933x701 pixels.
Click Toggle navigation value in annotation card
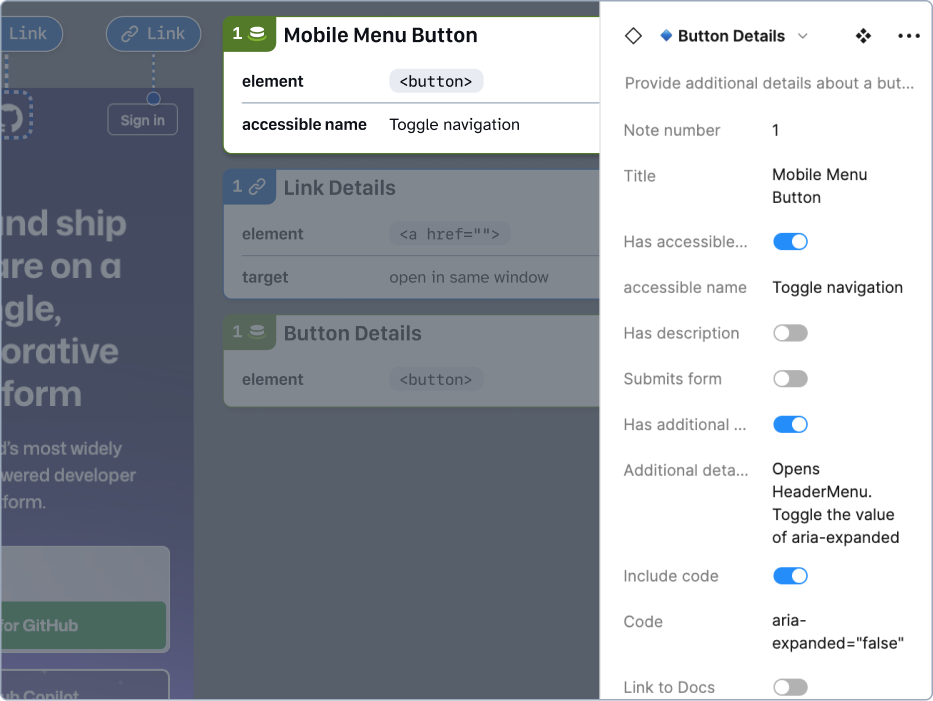pyautogui.click(x=455, y=124)
